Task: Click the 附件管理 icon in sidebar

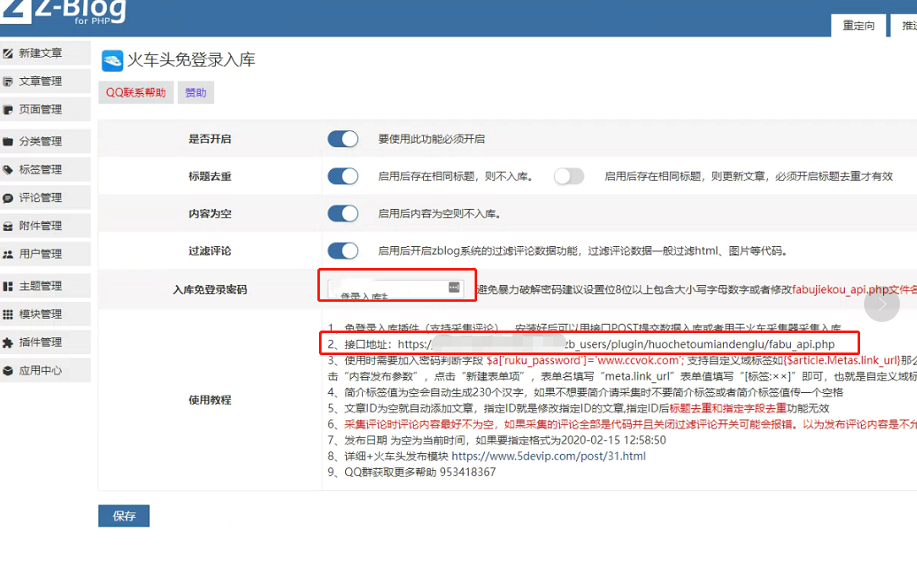Action: 8,226
